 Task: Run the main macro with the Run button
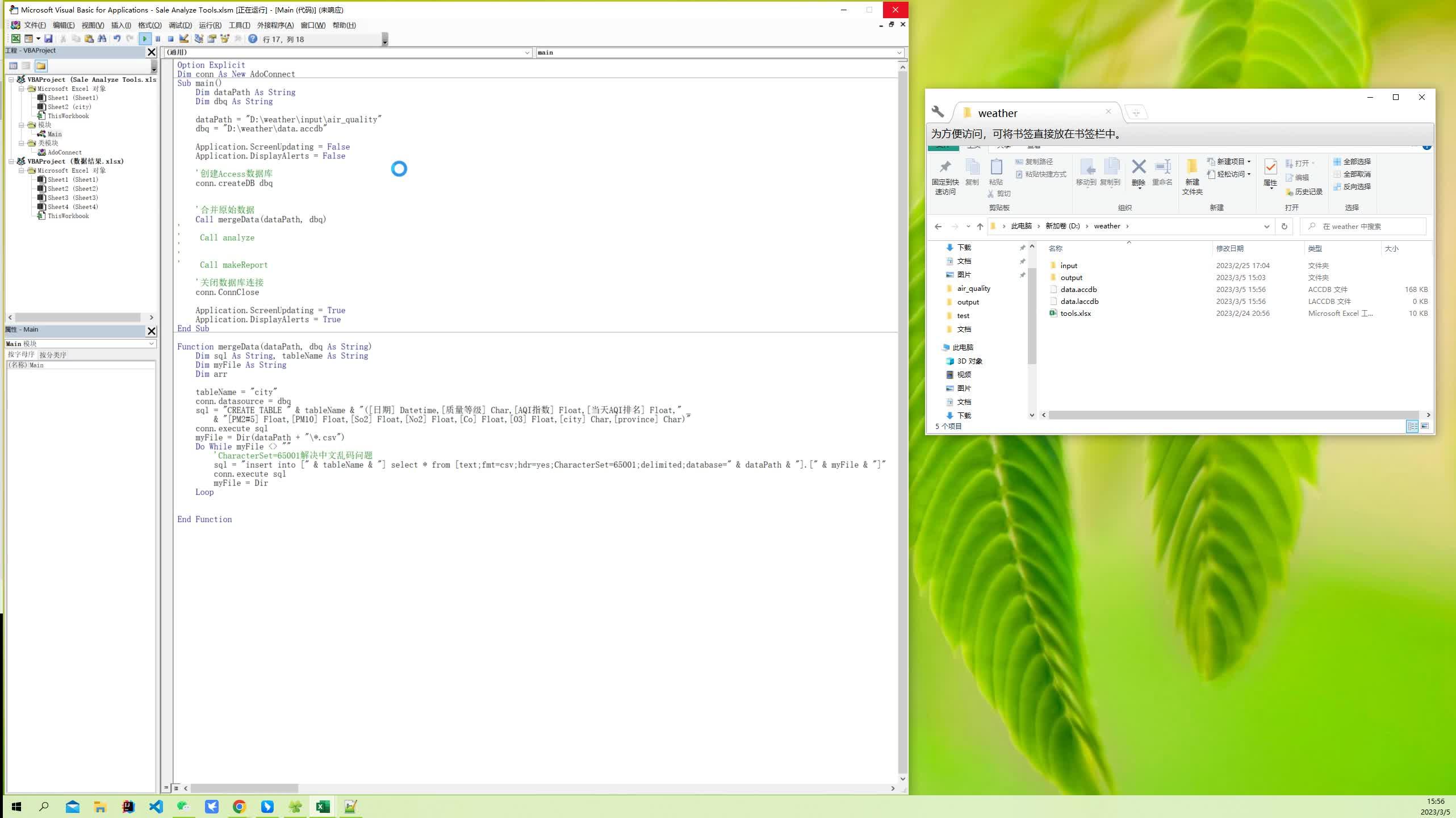point(145,39)
